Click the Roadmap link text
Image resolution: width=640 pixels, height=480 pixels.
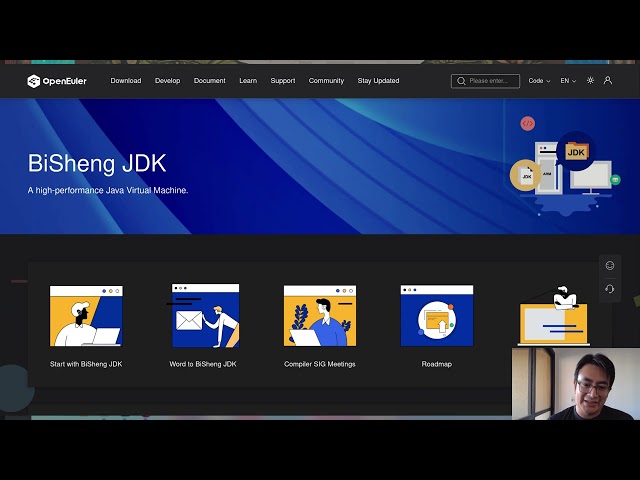pos(437,364)
